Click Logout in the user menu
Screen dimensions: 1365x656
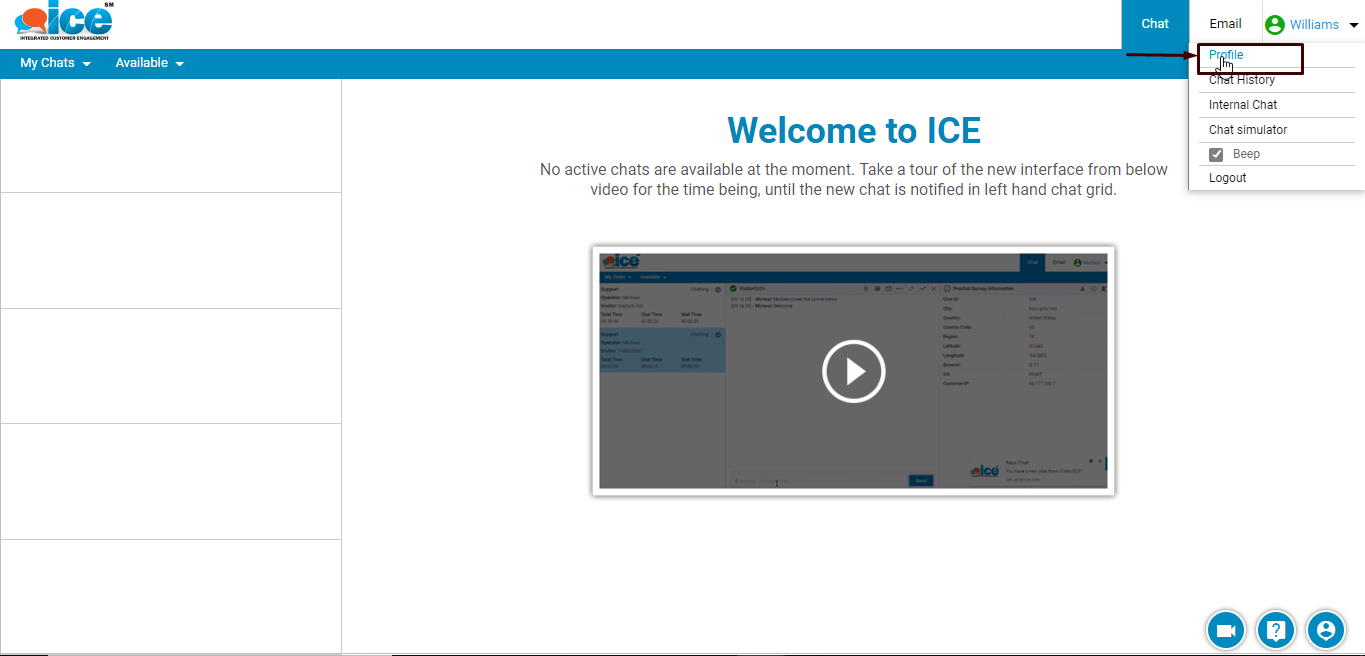pos(1228,178)
